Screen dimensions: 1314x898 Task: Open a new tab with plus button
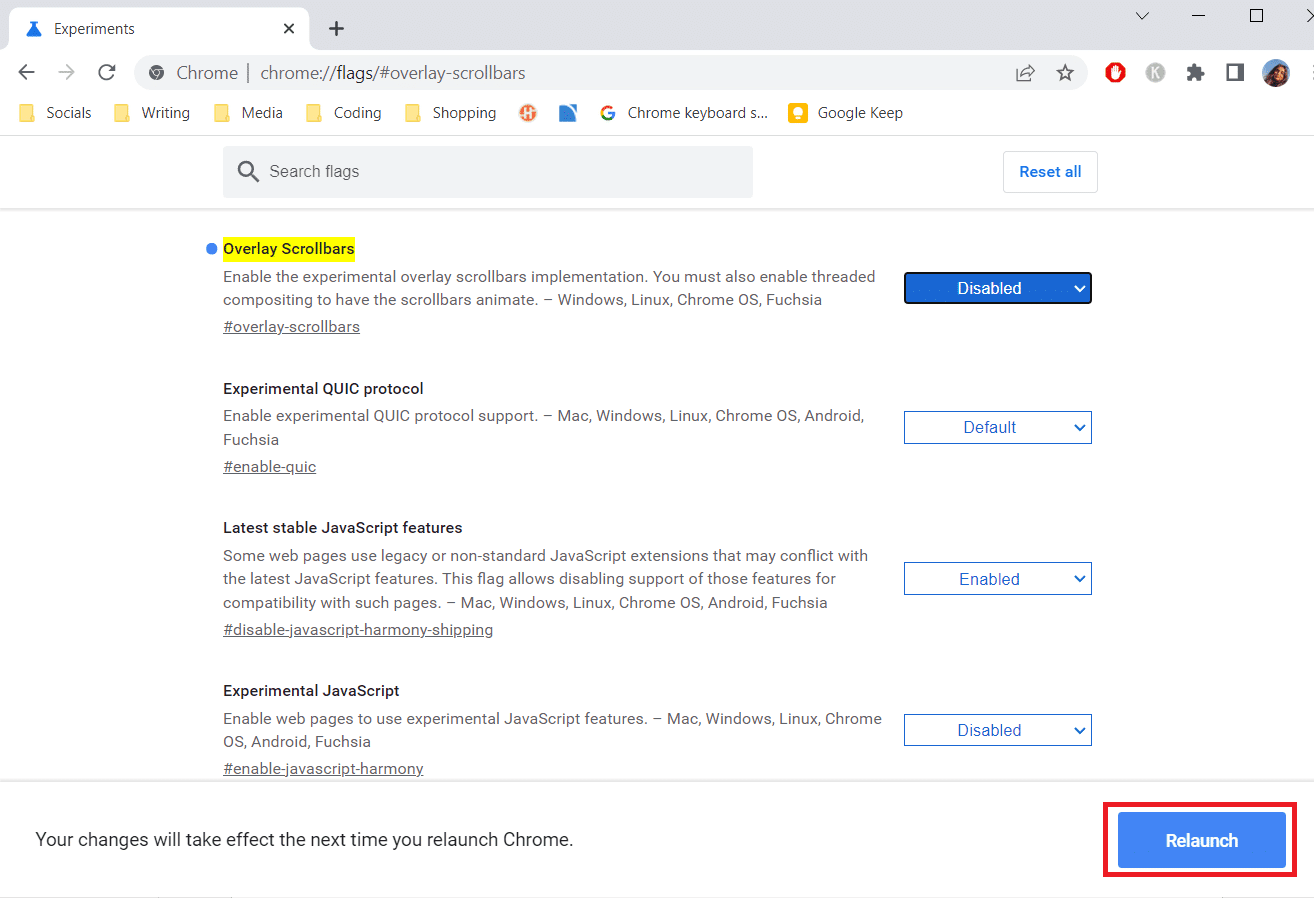(336, 28)
